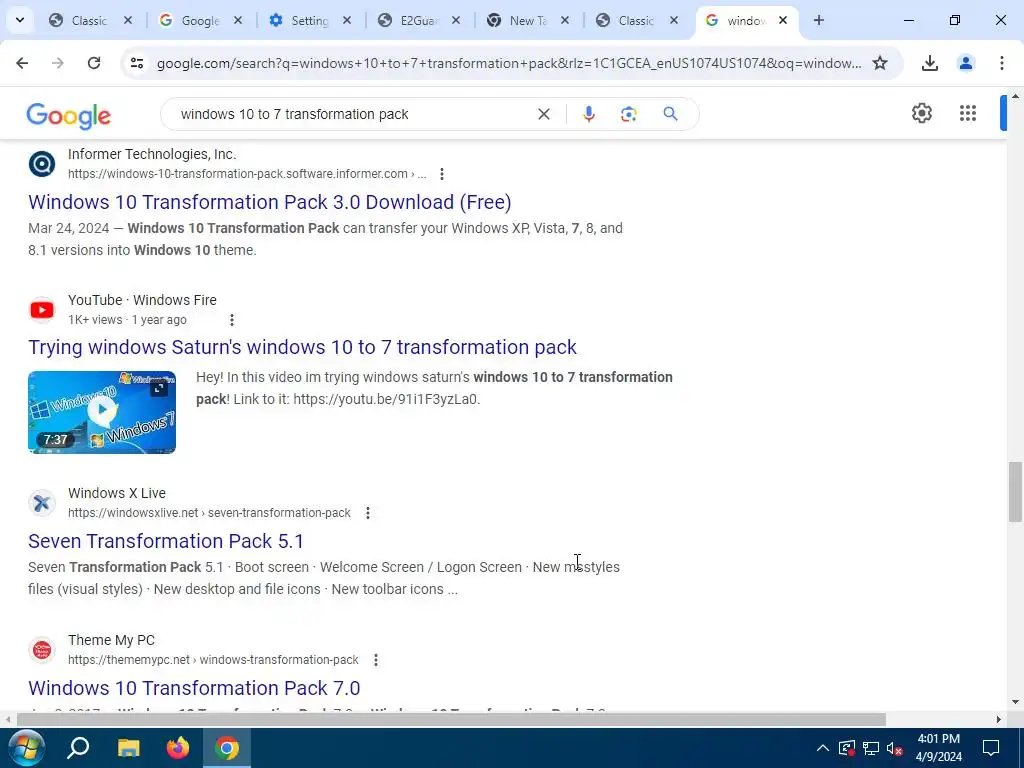The width and height of the screenshot is (1024, 768).
Task: Clear the search box with the X icon
Action: click(x=543, y=114)
